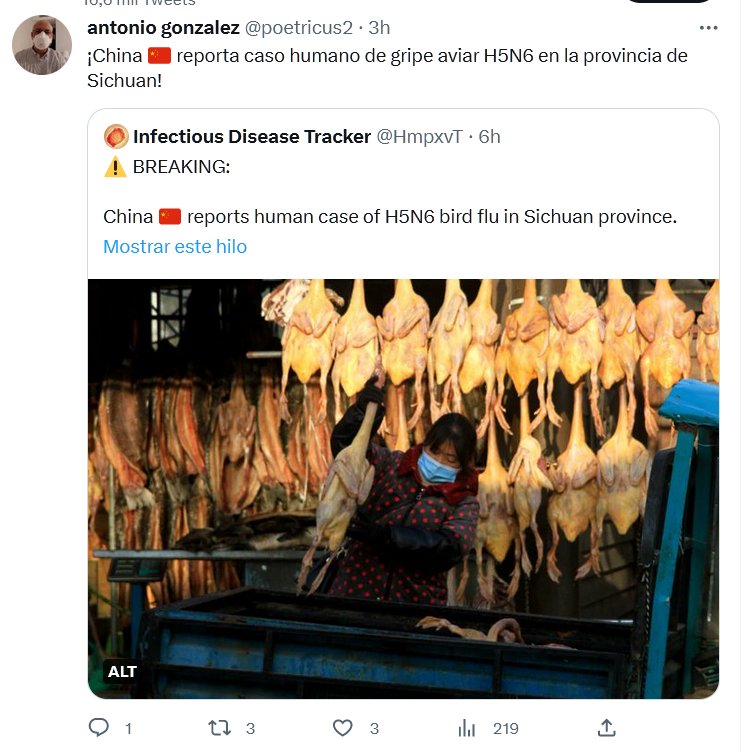The image size is (752, 752).
Task: Open the three-dot more options menu
Action: [x=708, y=28]
